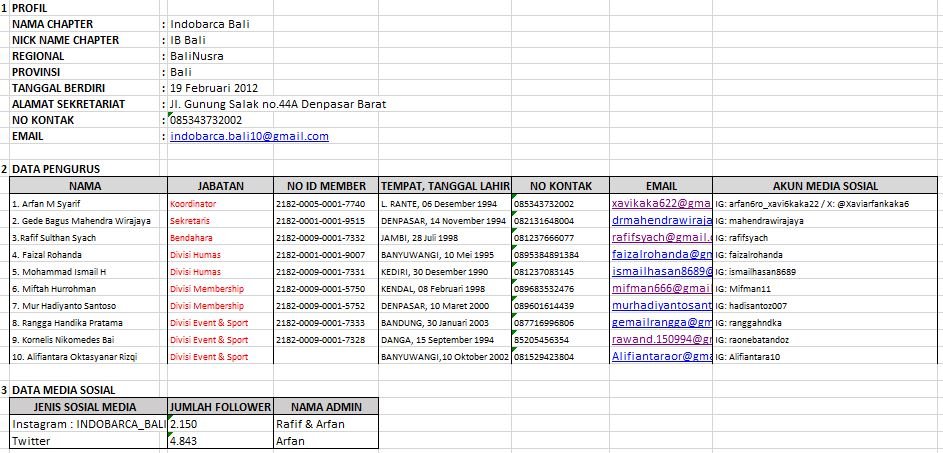This screenshot has height=453, width=943.
Task: Open the rawand.150994 email link
Action: [662, 339]
